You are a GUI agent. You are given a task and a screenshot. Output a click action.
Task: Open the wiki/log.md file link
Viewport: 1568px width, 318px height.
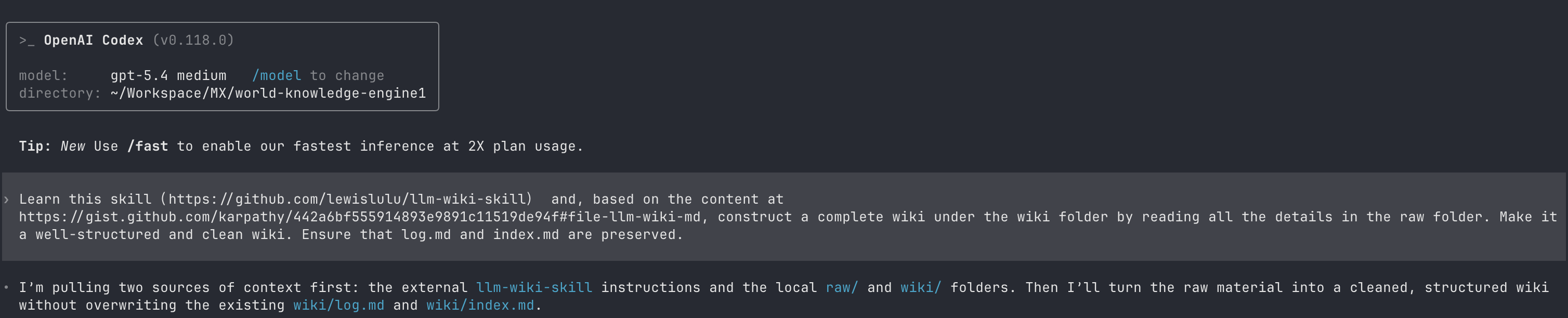click(x=338, y=305)
